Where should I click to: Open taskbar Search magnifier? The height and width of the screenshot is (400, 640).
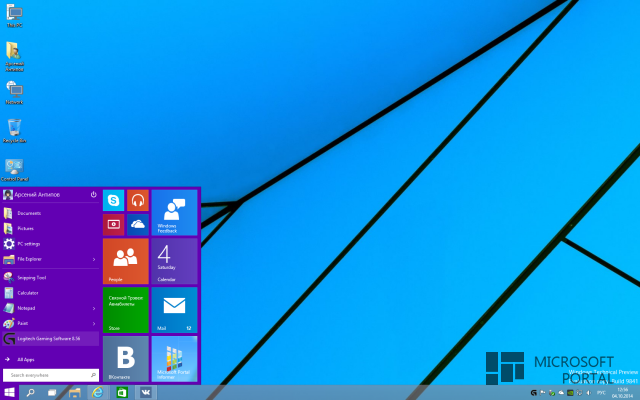pos(30,393)
